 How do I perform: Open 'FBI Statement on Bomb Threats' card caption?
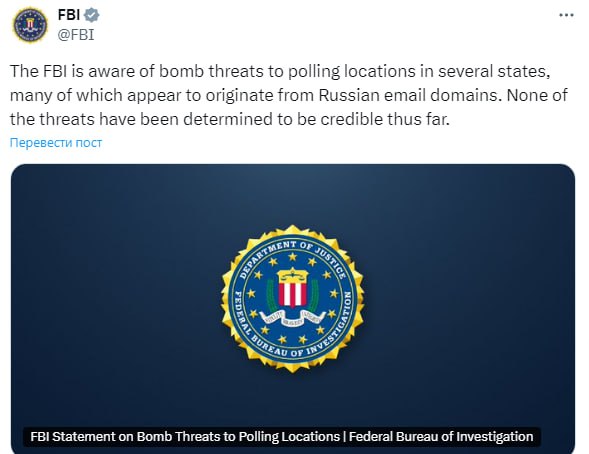click(282, 437)
